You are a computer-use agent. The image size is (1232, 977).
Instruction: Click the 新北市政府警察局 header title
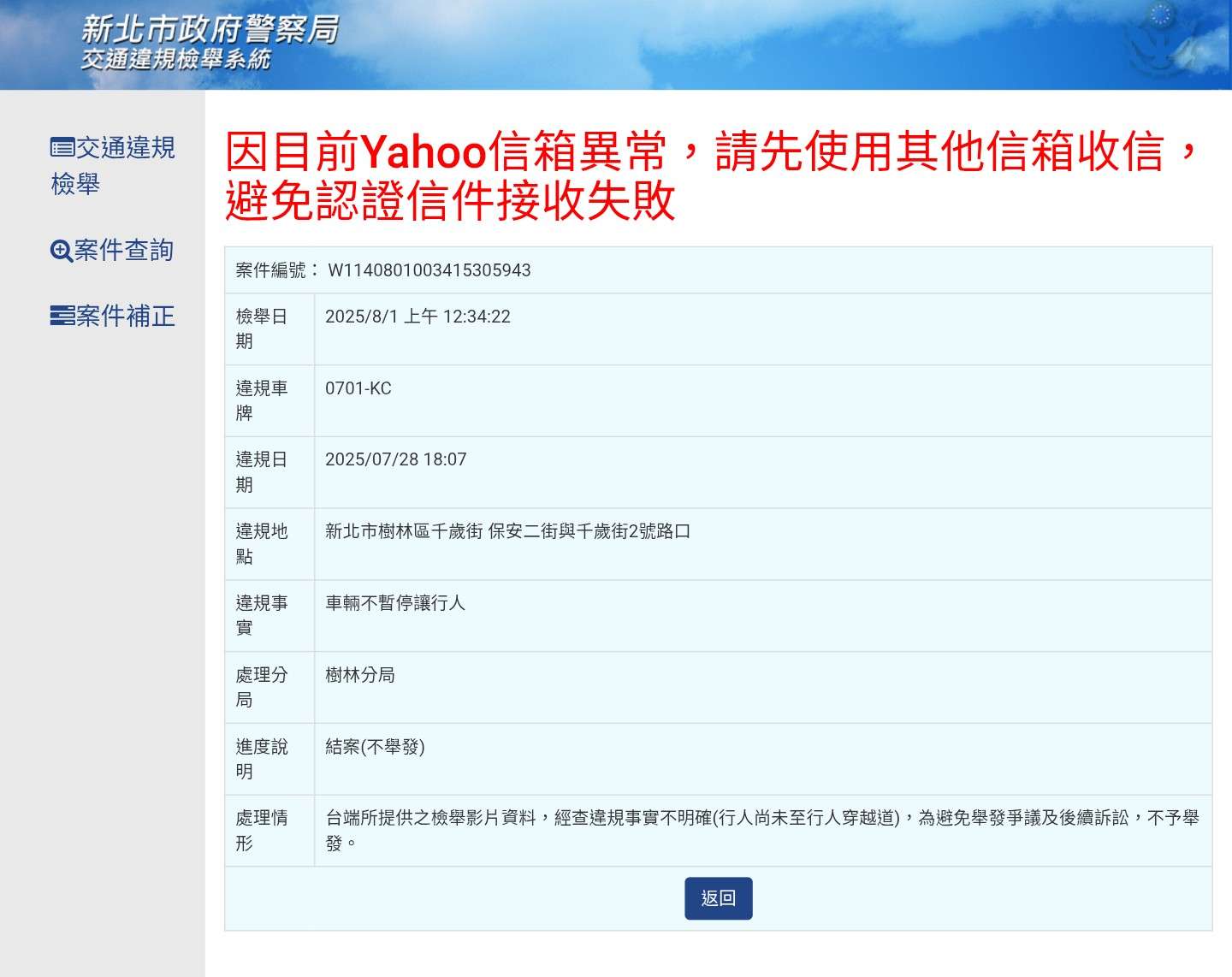[x=210, y=29]
